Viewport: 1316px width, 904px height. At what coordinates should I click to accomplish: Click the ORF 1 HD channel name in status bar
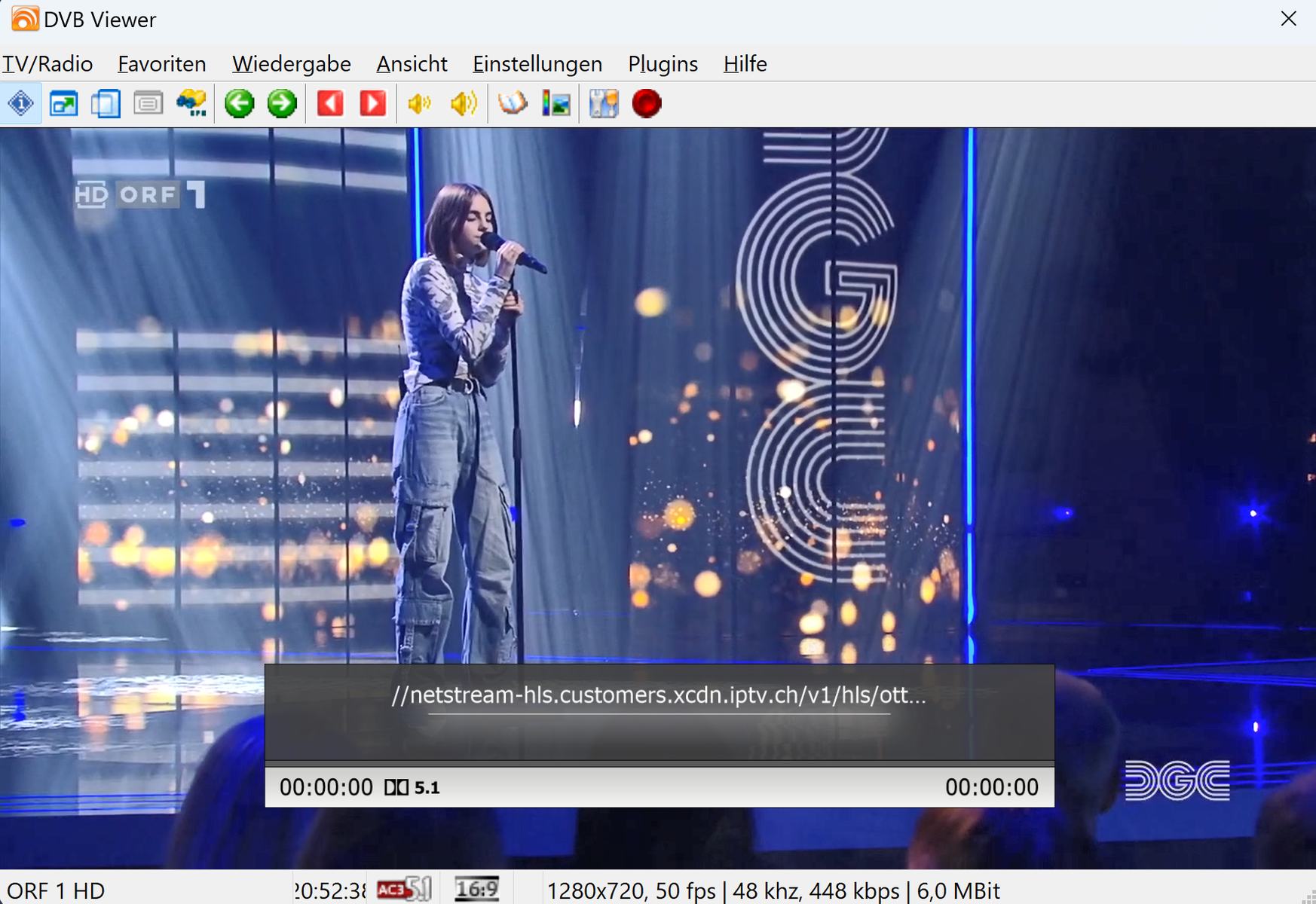(x=57, y=890)
